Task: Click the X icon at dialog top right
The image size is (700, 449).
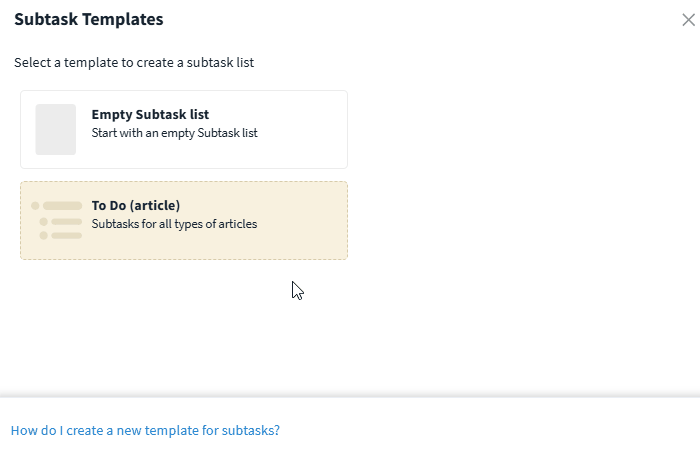Action: [x=688, y=20]
